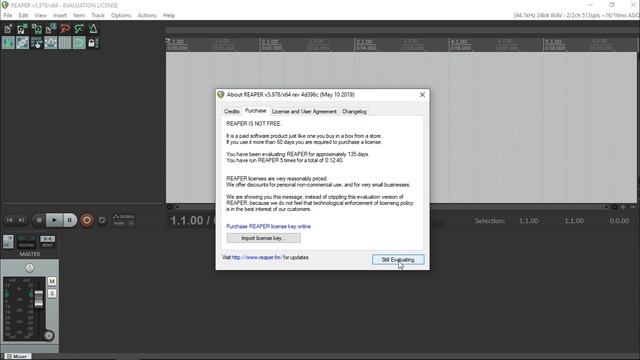Open the http://www.reaper.fm/ link
The height and width of the screenshot is (360, 640).
point(257,258)
